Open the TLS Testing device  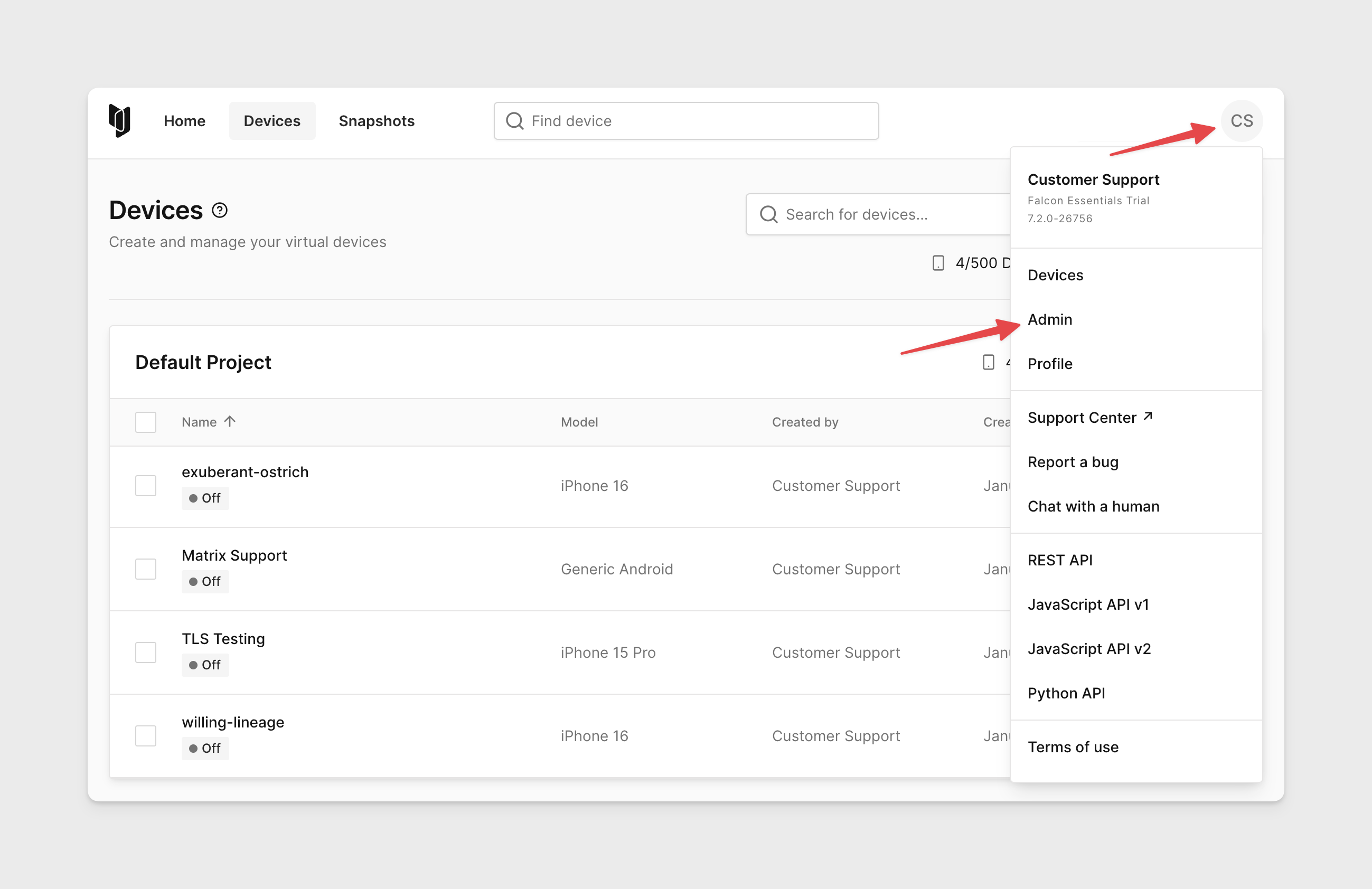tap(223, 639)
